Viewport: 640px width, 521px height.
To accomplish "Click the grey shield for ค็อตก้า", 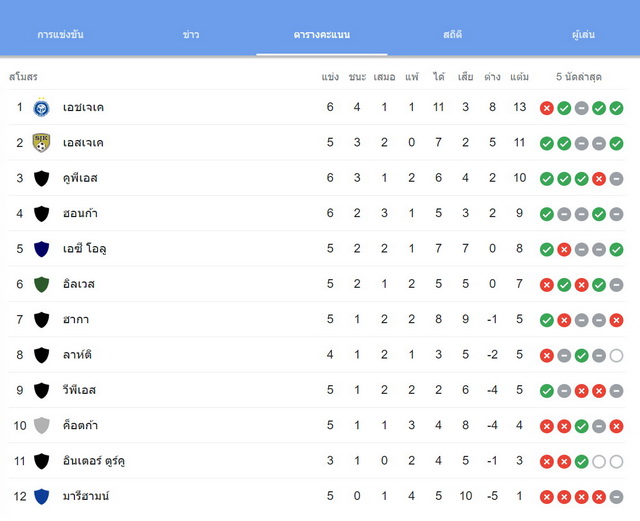I will point(41,426).
